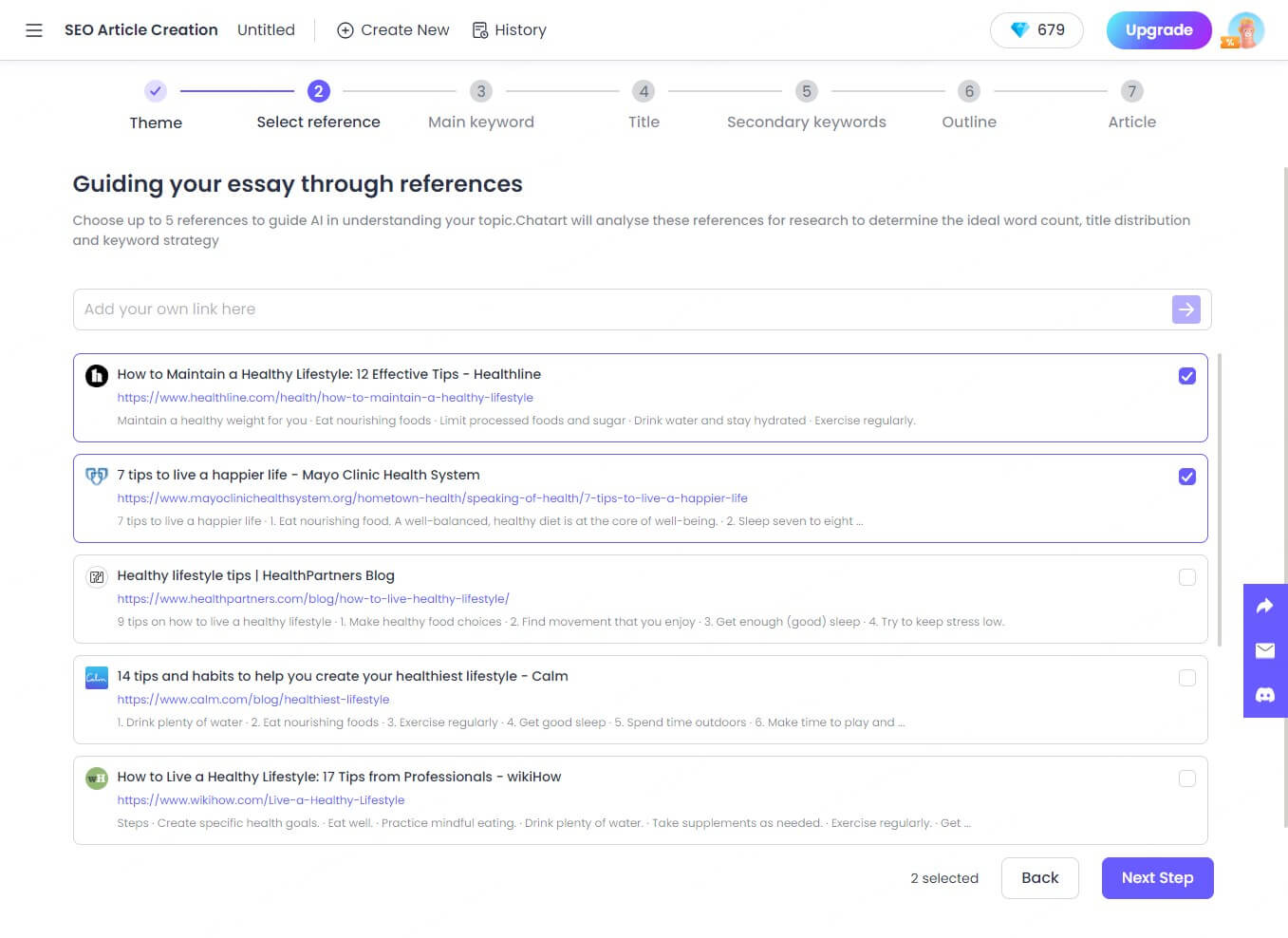Click Create New in top bar

(x=393, y=30)
